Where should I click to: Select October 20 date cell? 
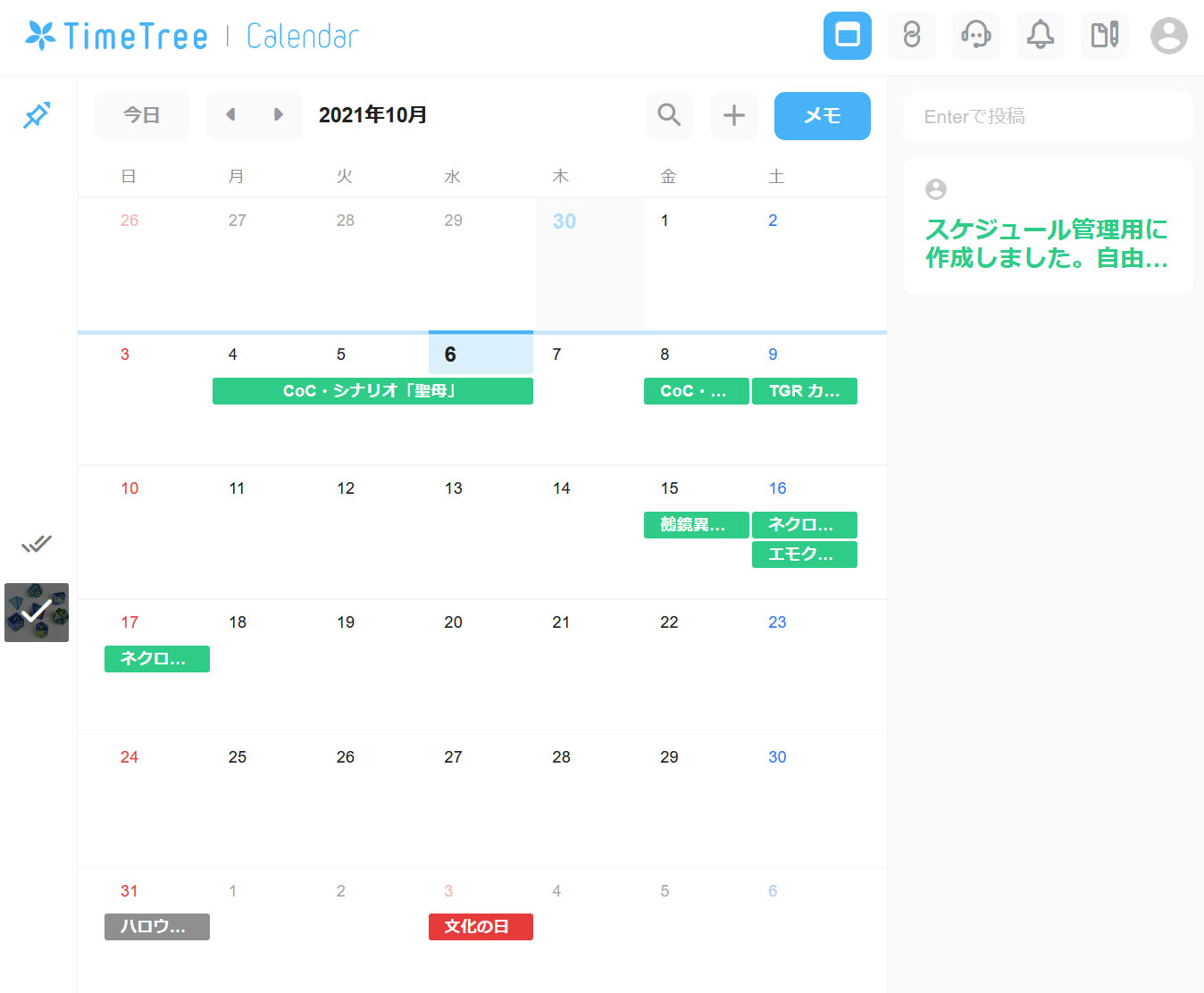click(x=481, y=666)
